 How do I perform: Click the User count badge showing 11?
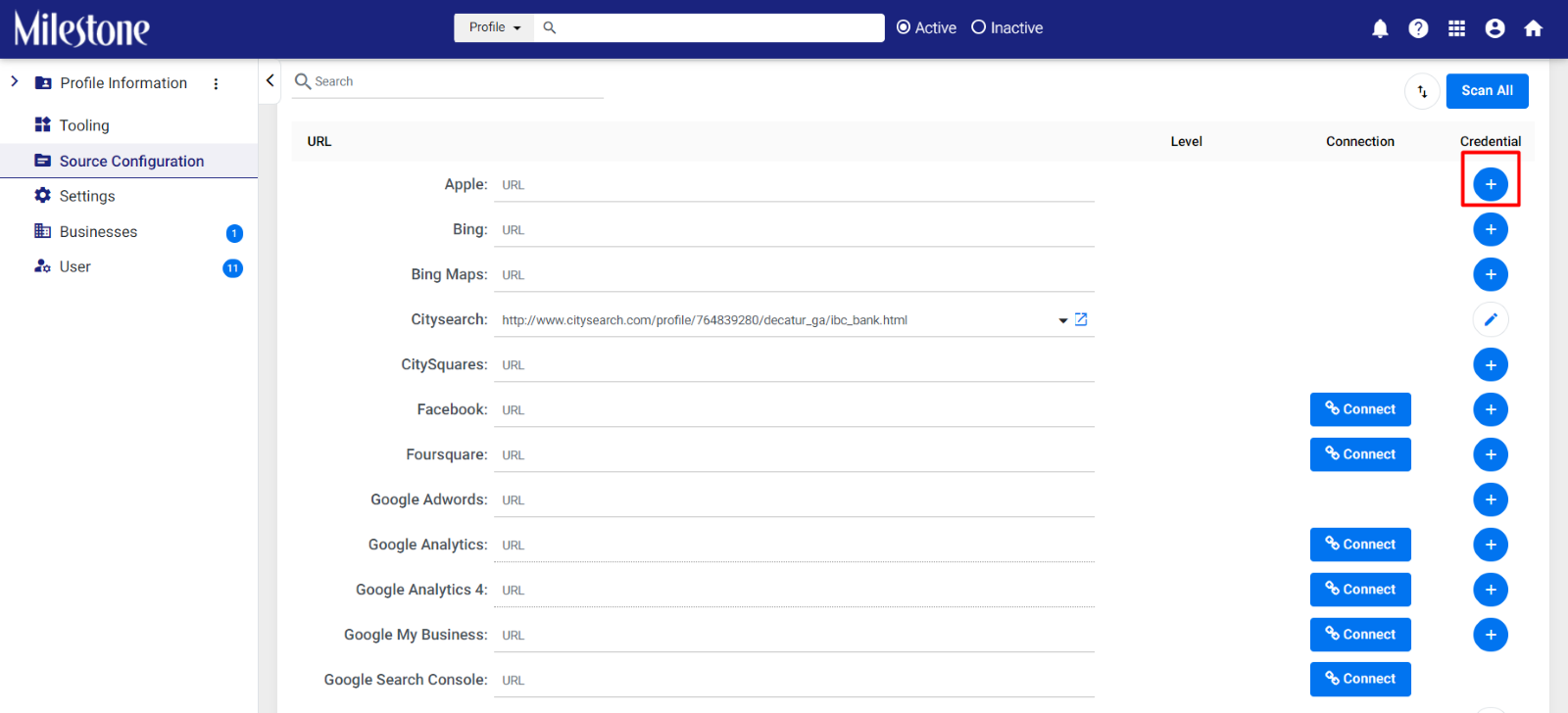(232, 268)
